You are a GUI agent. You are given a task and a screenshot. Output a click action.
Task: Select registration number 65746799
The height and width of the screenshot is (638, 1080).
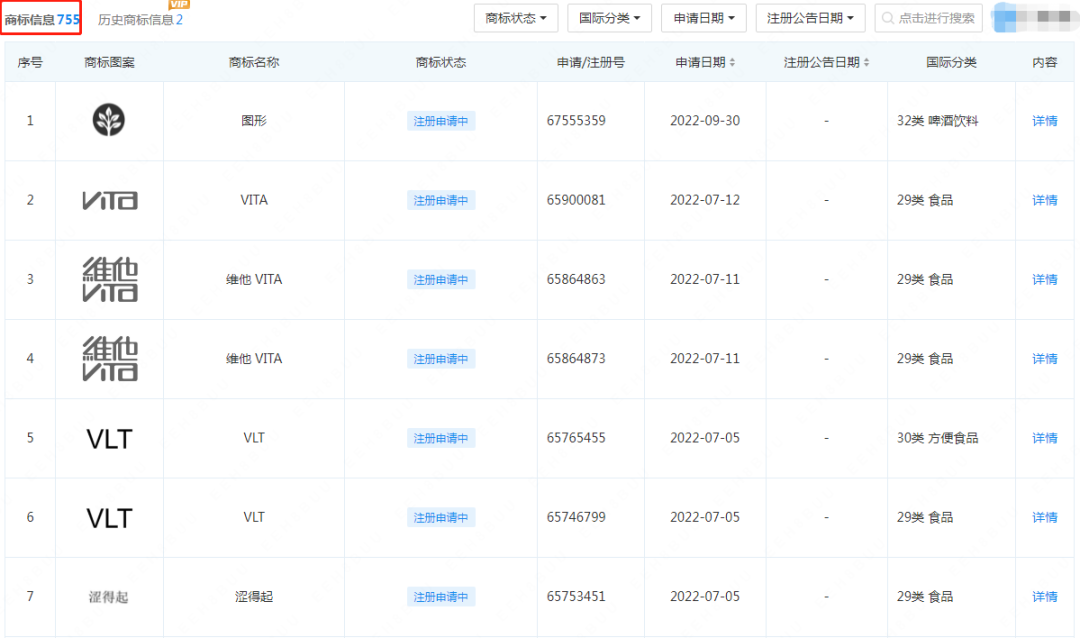[576, 517]
